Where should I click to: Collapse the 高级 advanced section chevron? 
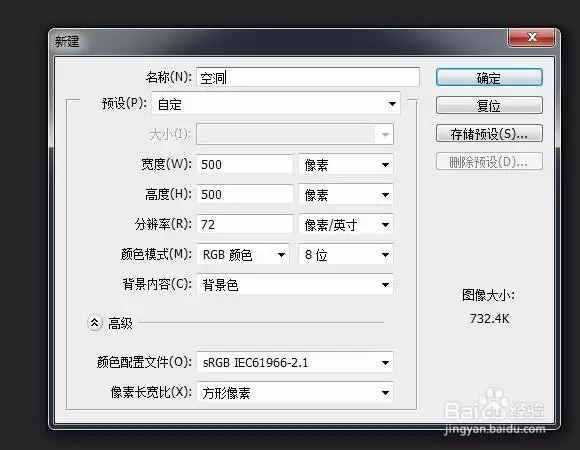point(95,323)
